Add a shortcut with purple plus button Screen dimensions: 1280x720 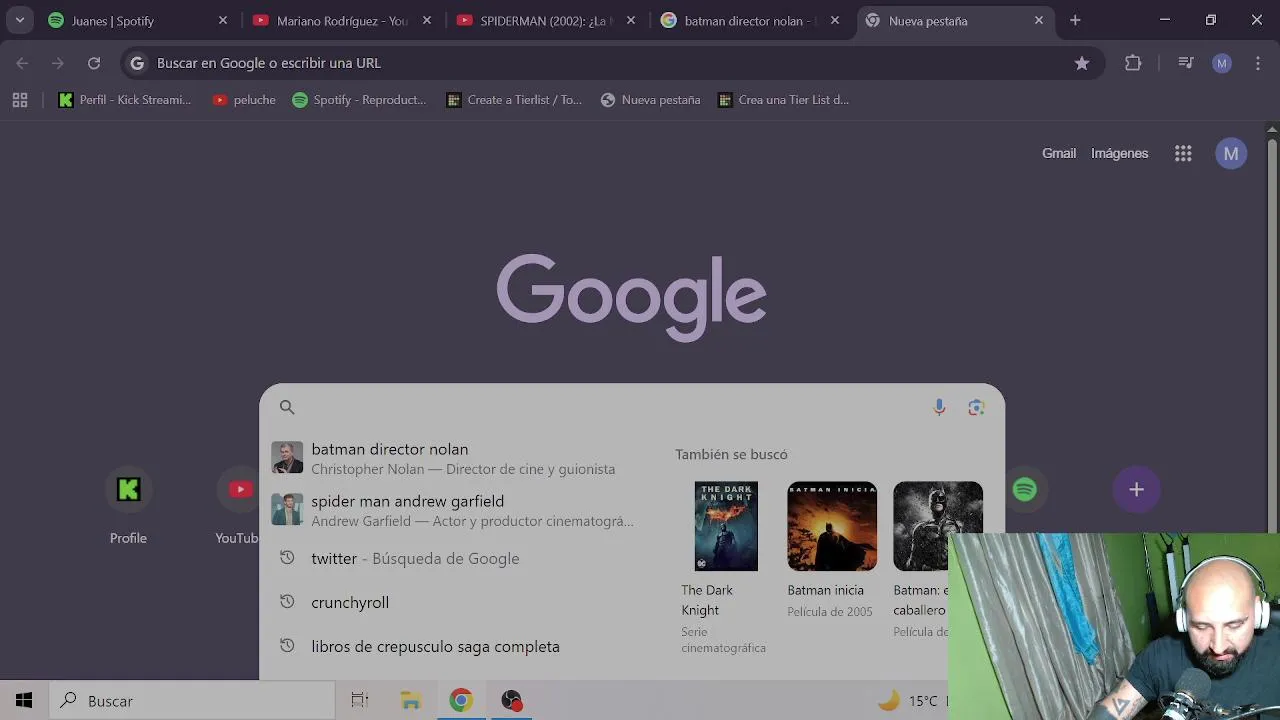point(1136,489)
